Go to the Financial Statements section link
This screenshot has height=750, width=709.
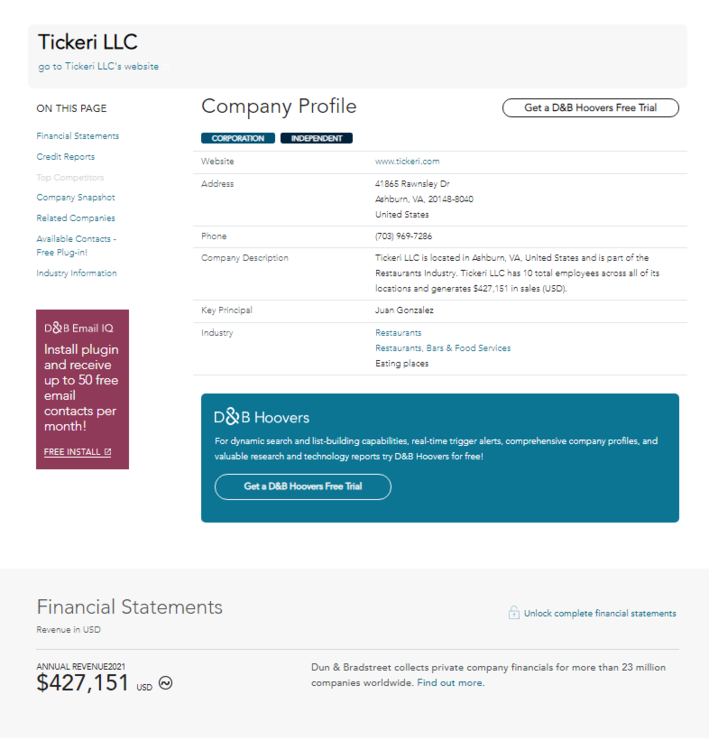77,136
